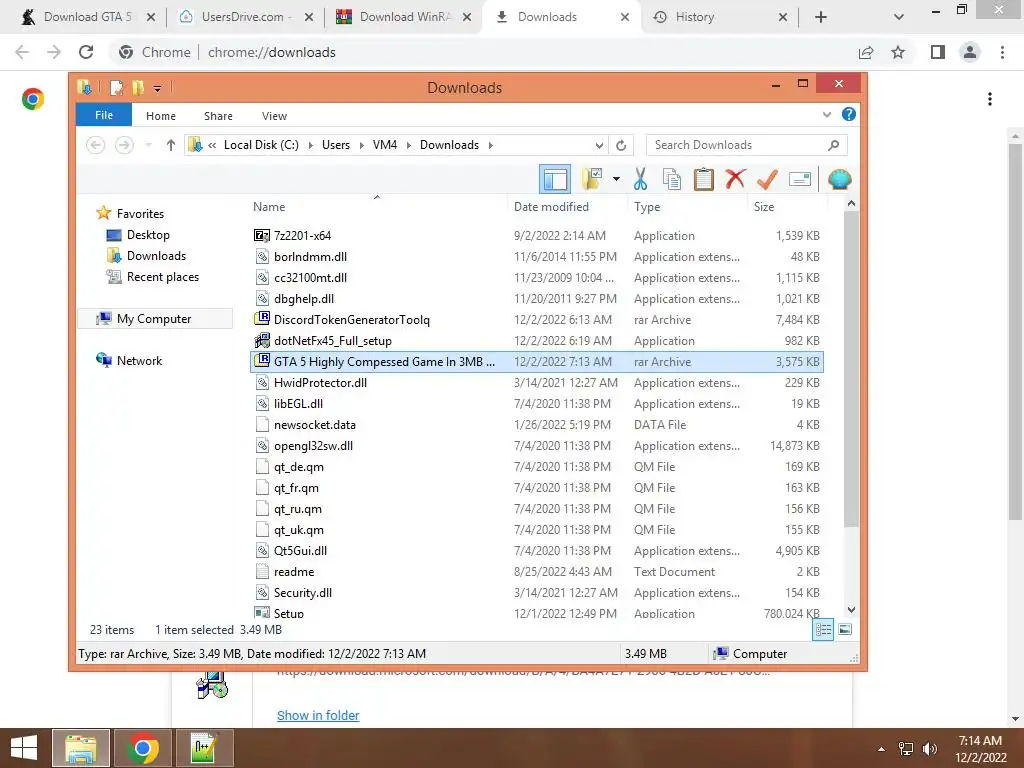Bookmark this page with the star icon
The height and width of the screenshot is (768, 1024).
point(898,52)
